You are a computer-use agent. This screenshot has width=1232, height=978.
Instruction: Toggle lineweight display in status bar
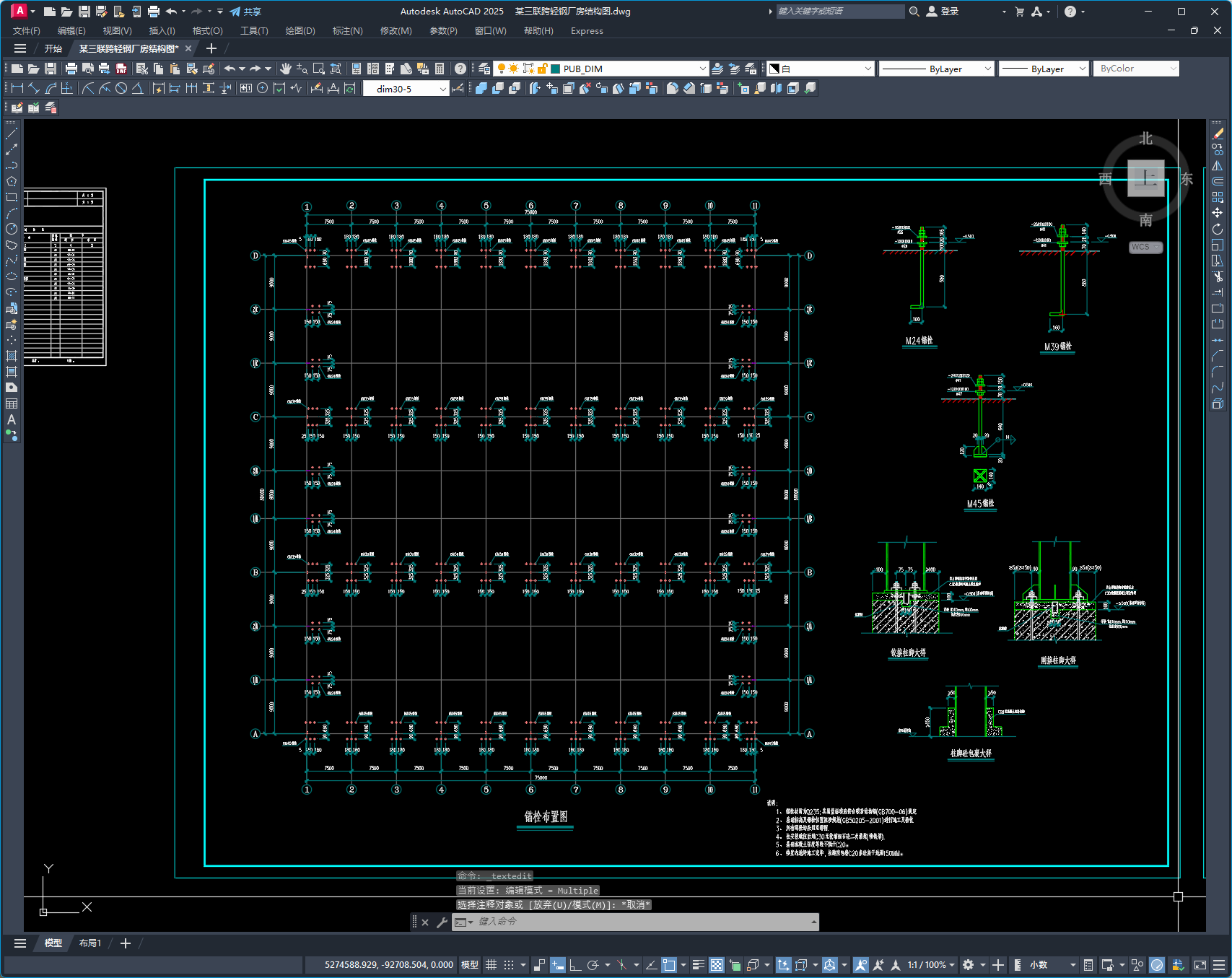click(698, 965)
